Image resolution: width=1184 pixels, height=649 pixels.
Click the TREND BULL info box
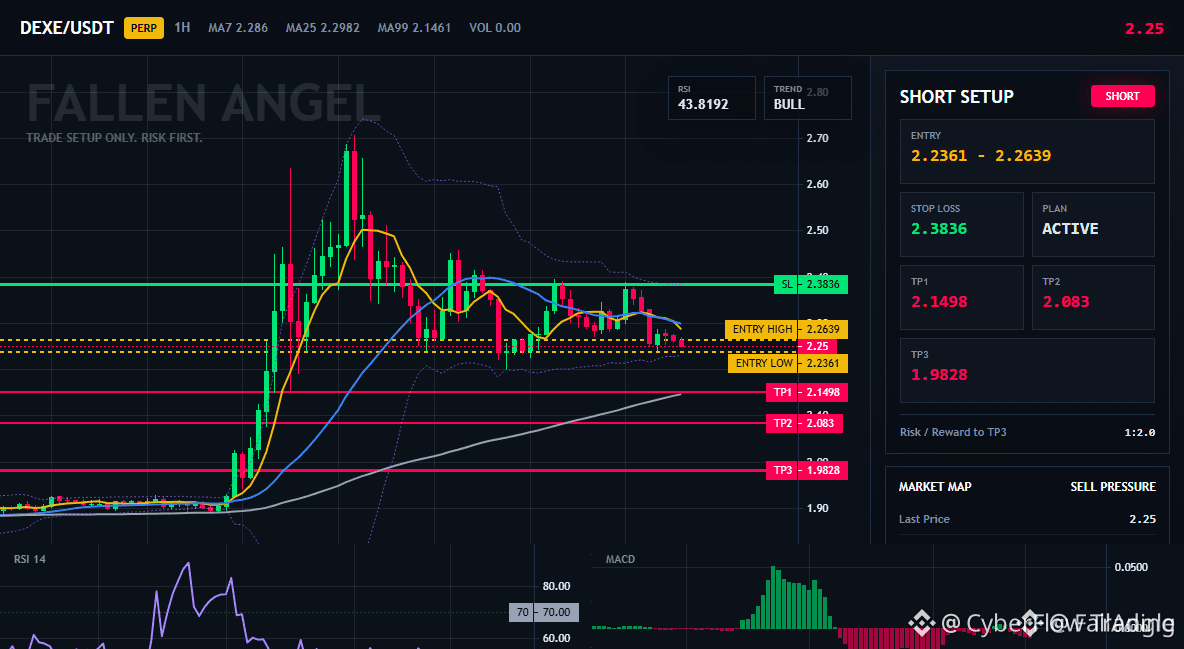pos(807,97)
